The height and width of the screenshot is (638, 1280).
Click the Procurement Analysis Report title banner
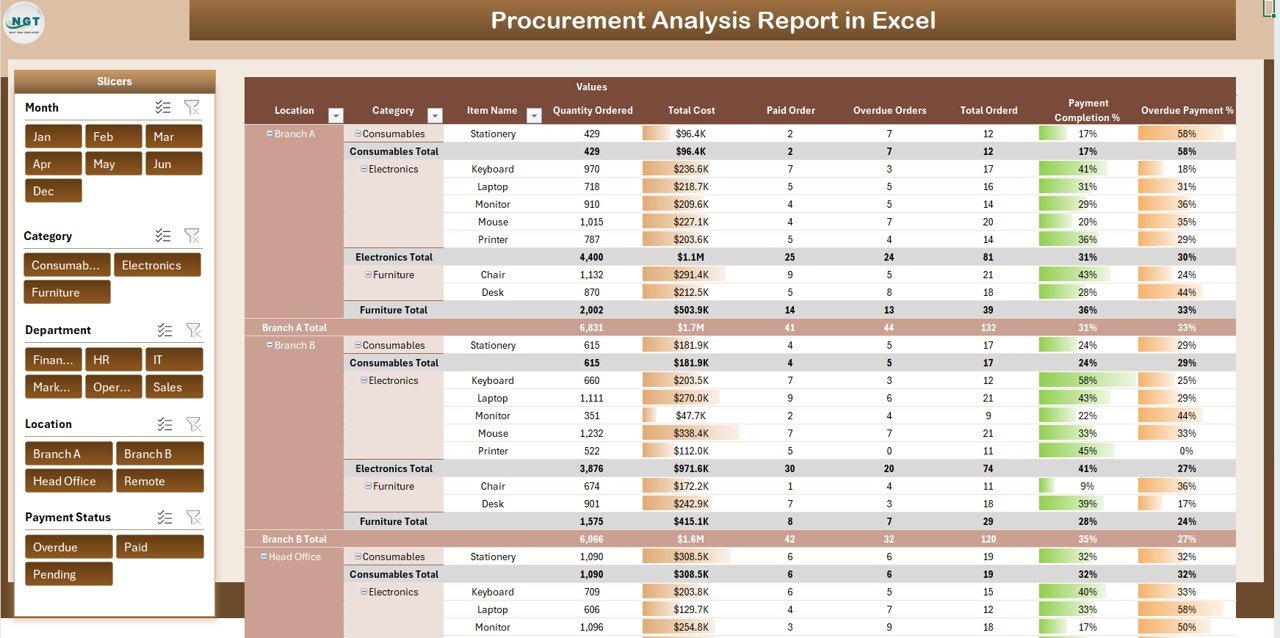coord(712,20)
